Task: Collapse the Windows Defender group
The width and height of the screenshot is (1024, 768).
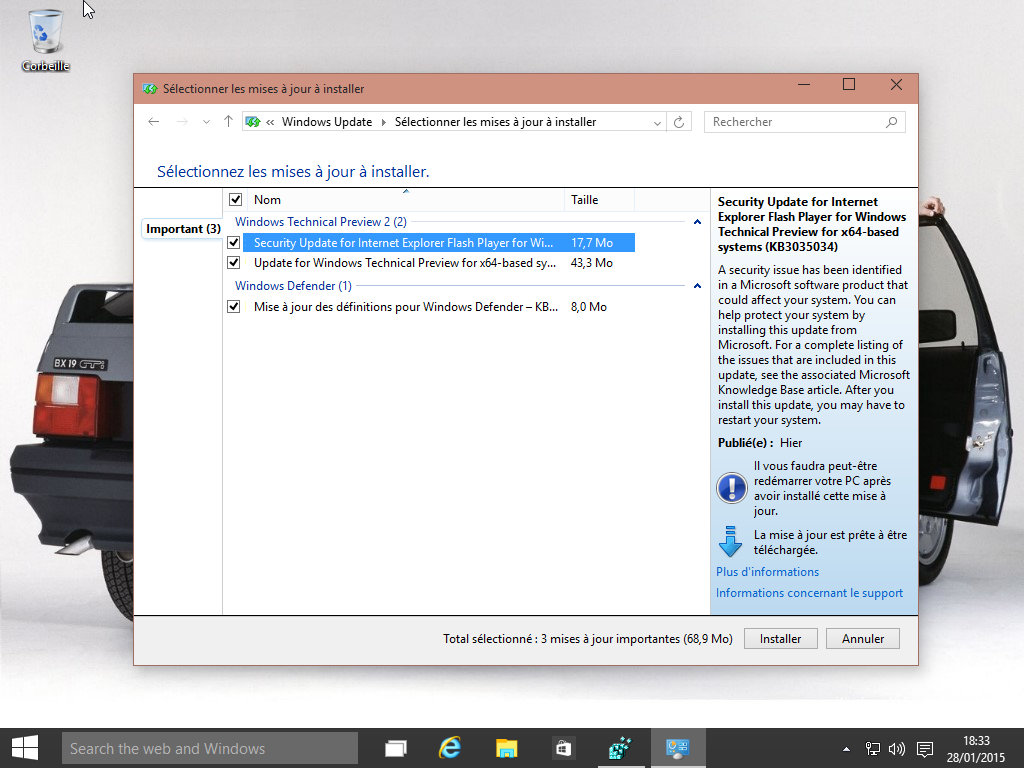Action: tap(697, 286)
